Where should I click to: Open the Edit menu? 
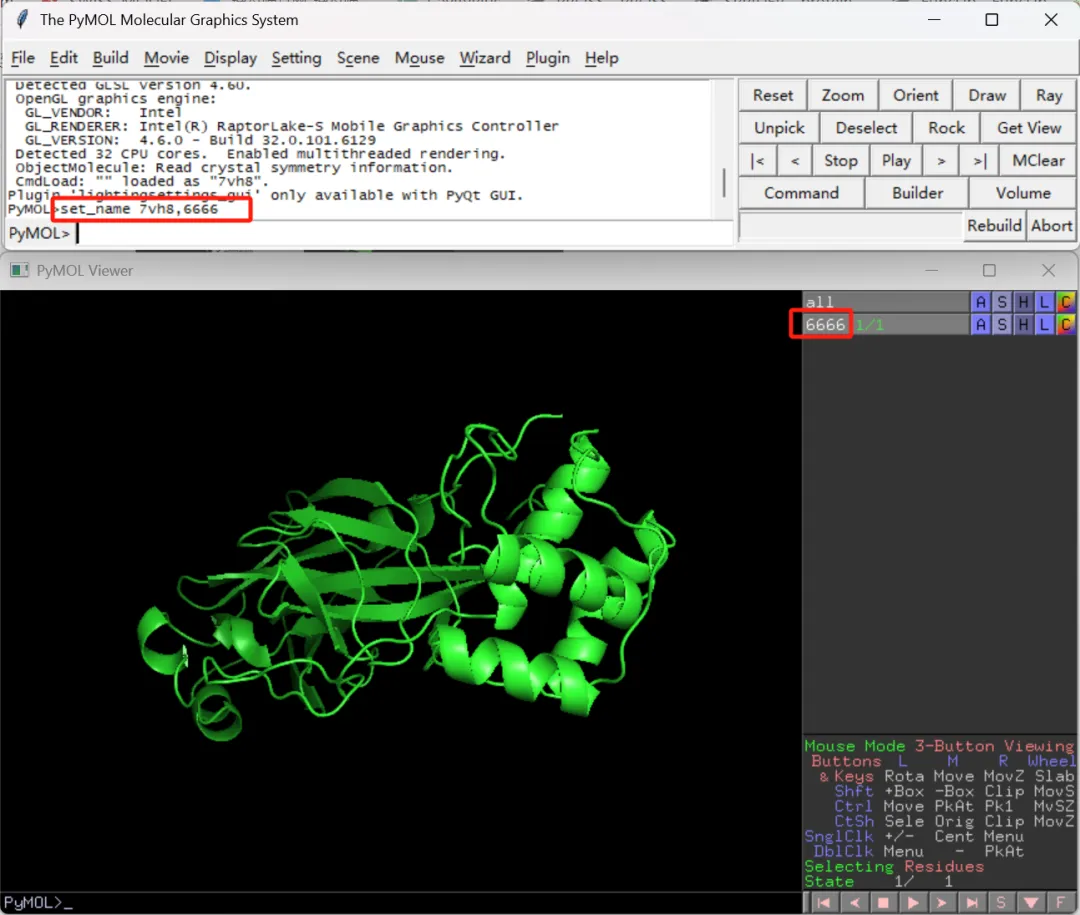63,58
